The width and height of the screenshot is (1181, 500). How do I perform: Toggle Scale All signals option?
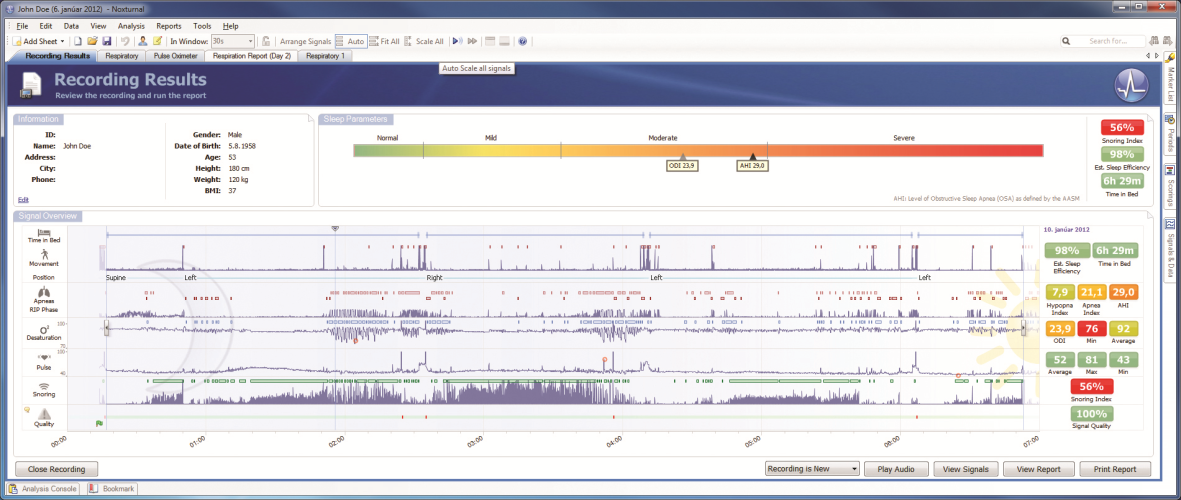pyautogui.click(x=424, y=41)
